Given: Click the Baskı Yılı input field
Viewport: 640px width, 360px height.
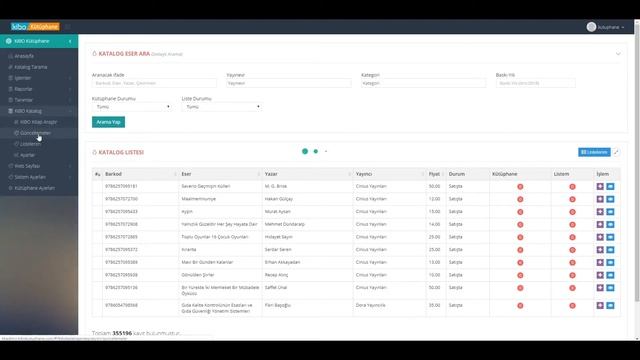Looking at the screenshot, I should (536, 83).
